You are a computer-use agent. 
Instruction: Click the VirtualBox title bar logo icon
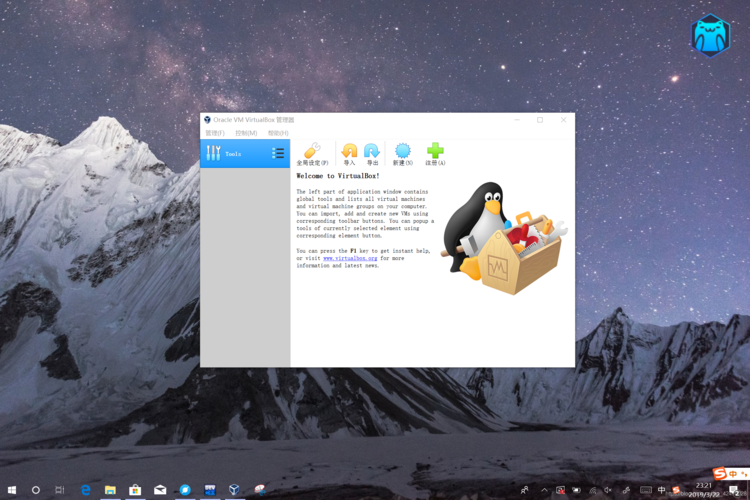pyautogui.click(x=207, y=120)
